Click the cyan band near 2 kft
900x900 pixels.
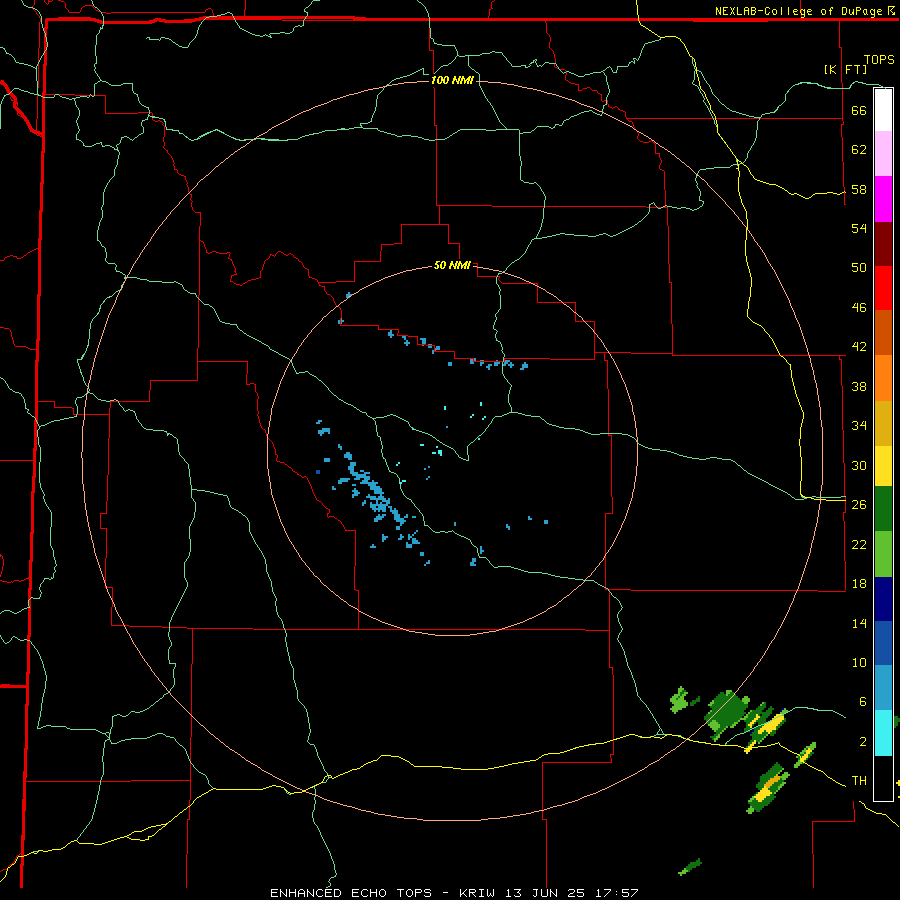(883, 733)
